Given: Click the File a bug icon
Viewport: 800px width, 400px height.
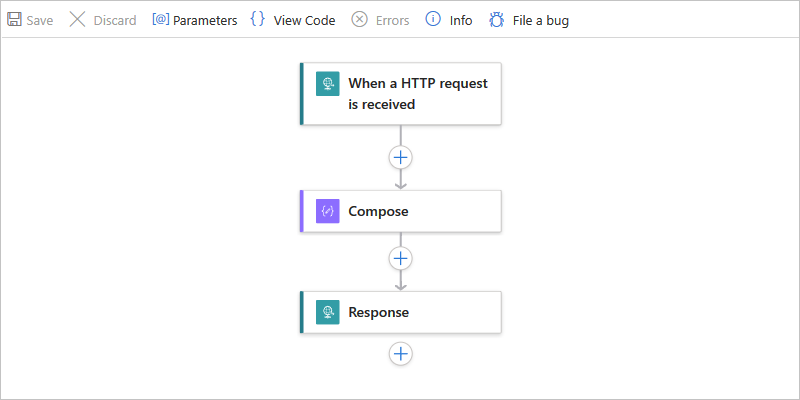Looking at the screenshot, I should 496,20.
